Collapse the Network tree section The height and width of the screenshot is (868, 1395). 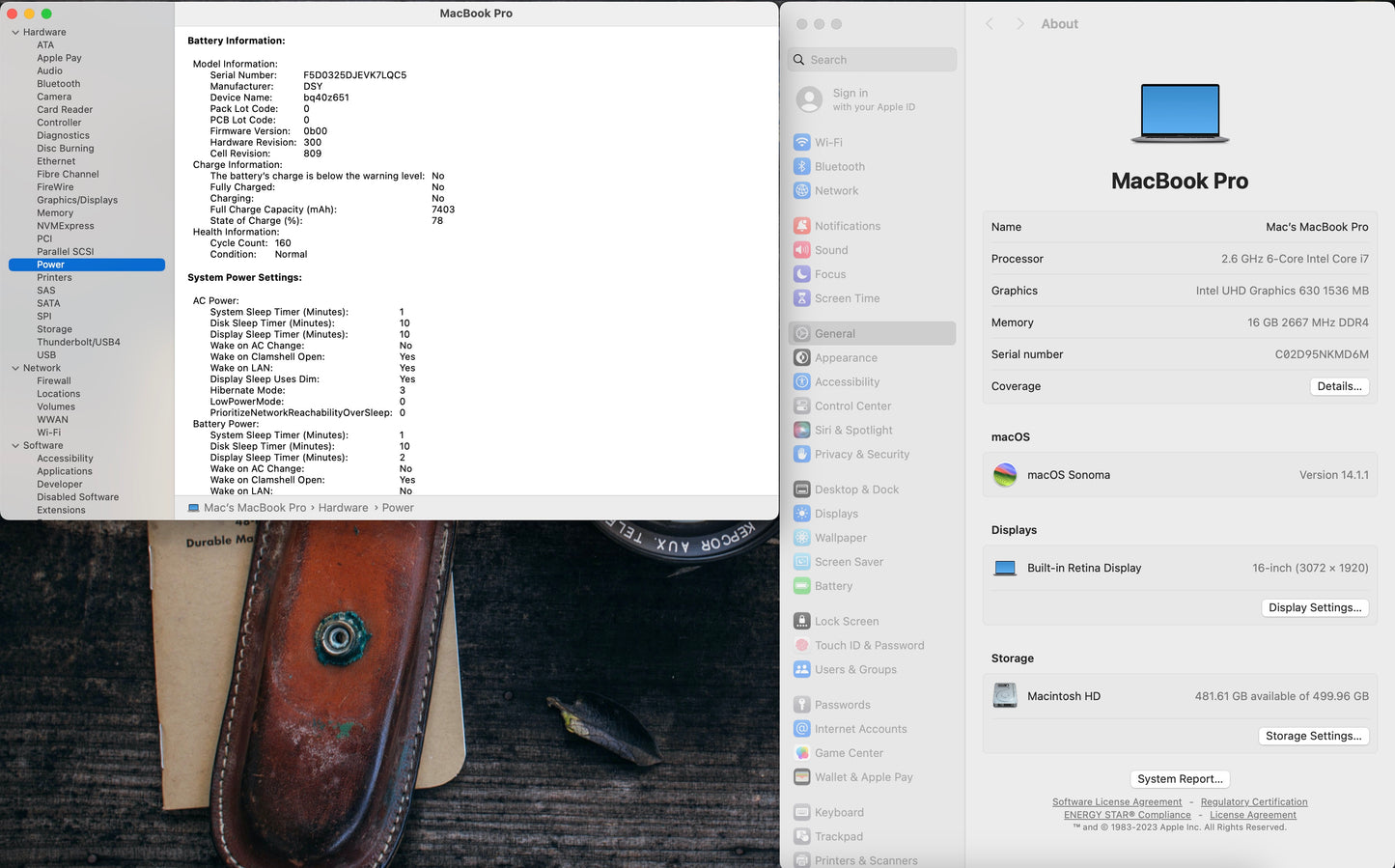point(15,368)
